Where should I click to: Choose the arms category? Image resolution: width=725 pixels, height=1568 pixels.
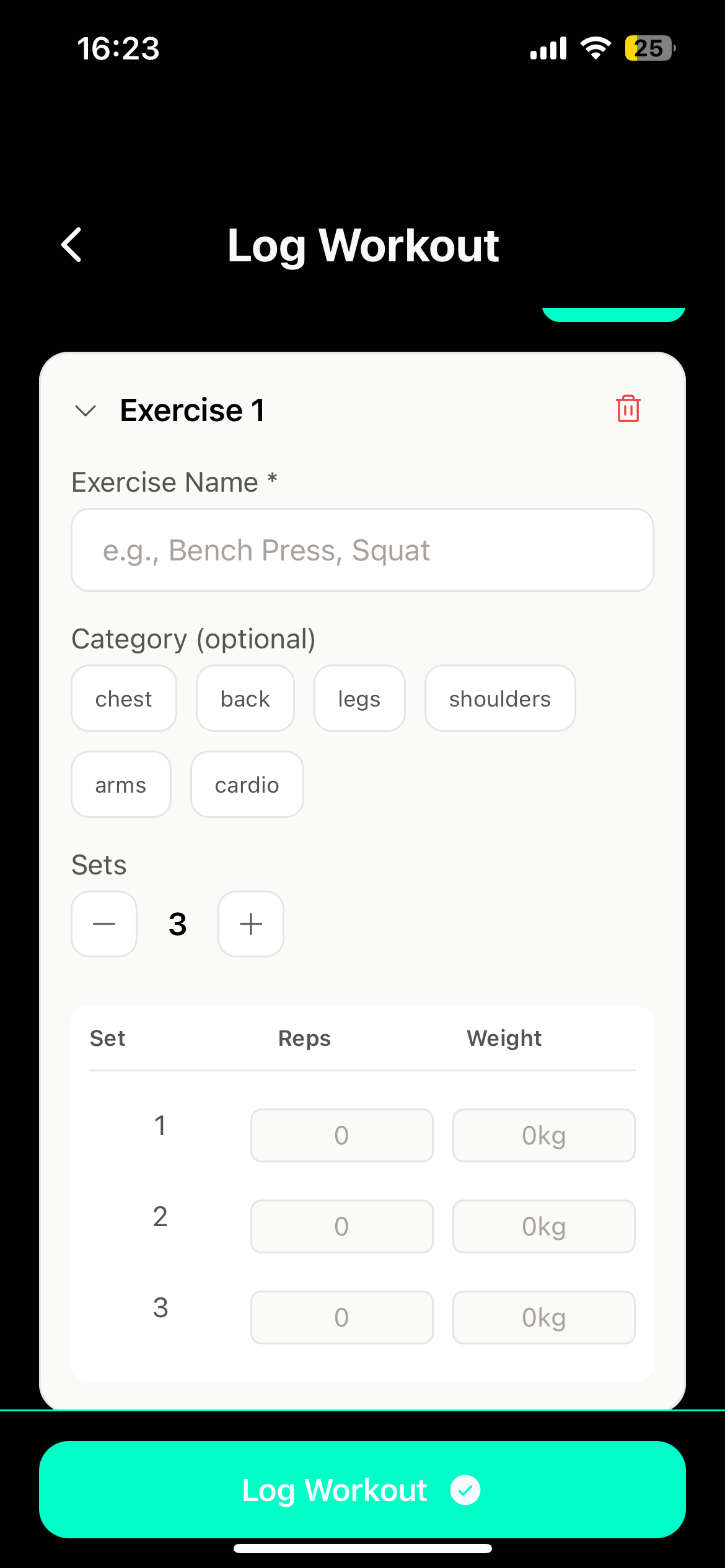coord(121,784)
